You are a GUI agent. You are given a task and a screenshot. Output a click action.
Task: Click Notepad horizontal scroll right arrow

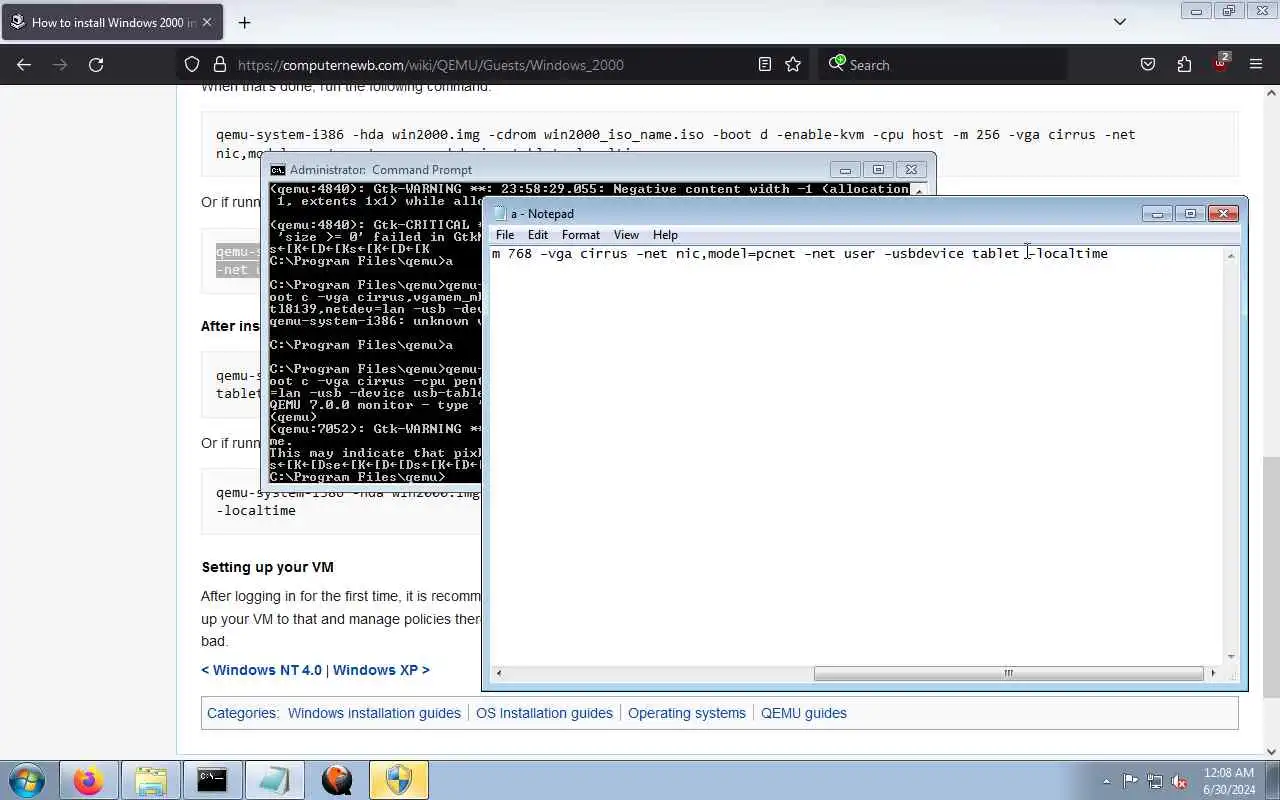1213,673
